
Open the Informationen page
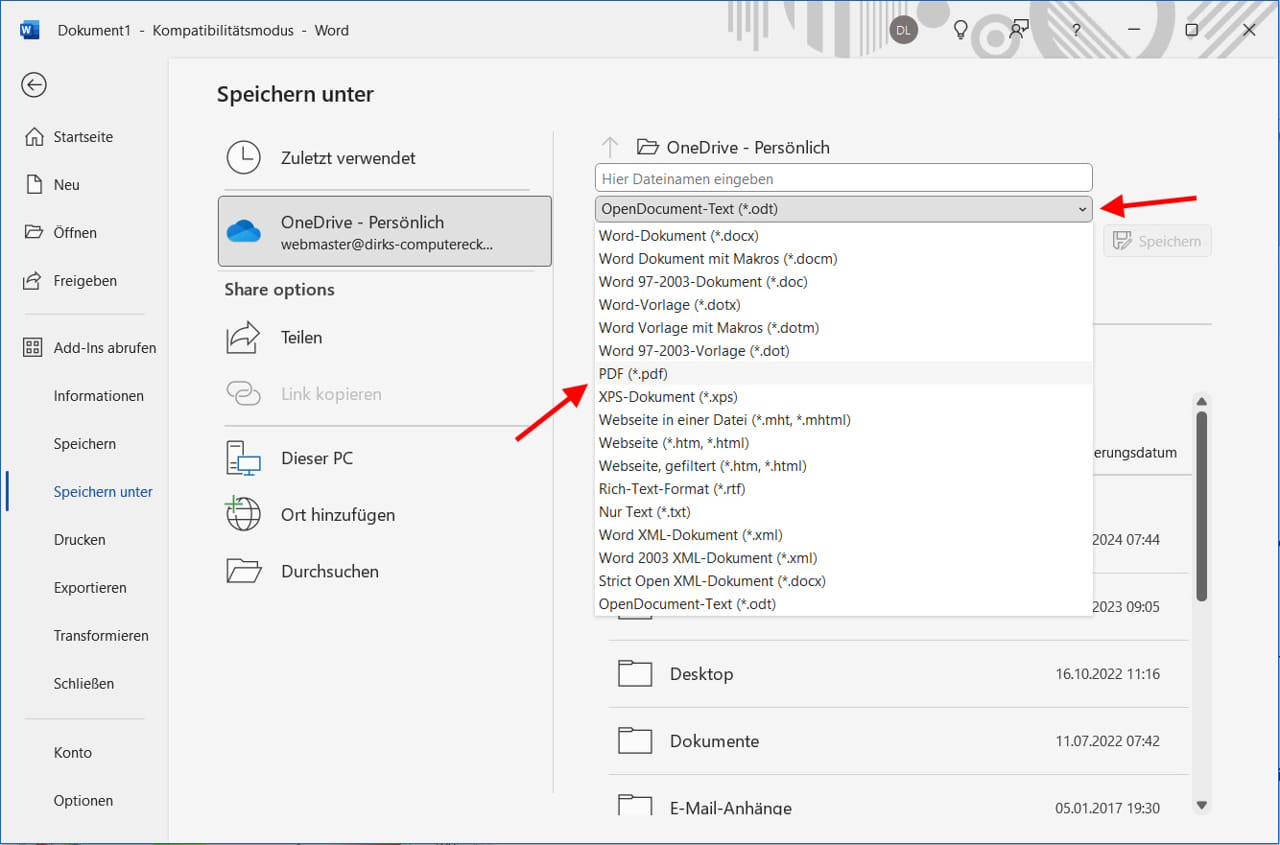pos(98,396)
